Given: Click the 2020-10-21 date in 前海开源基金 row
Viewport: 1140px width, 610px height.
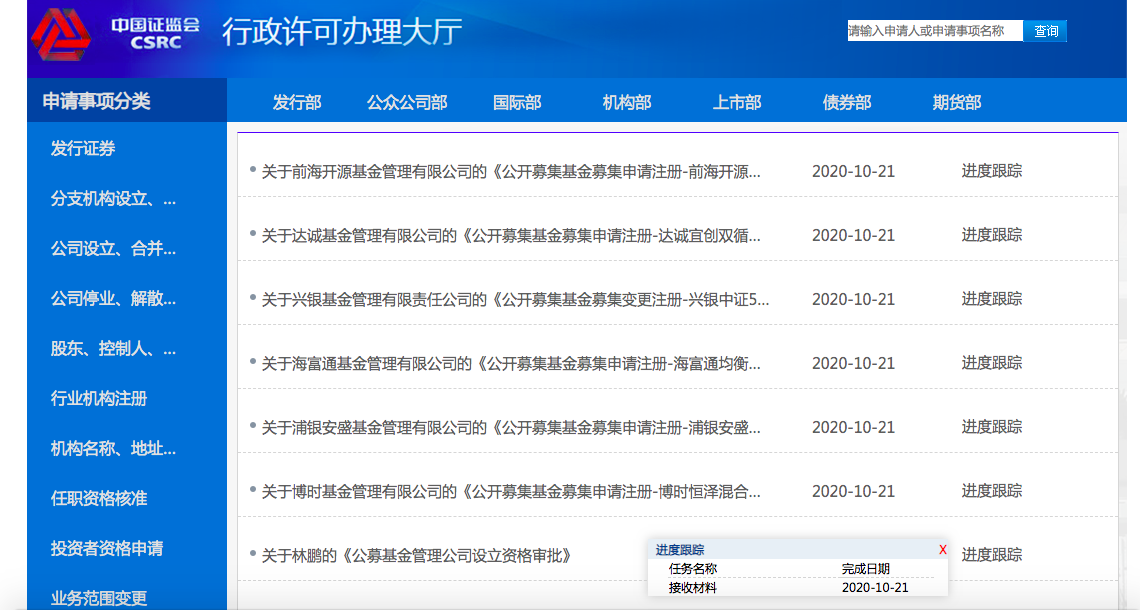Looking at the screenshot, I should point(853,172).
